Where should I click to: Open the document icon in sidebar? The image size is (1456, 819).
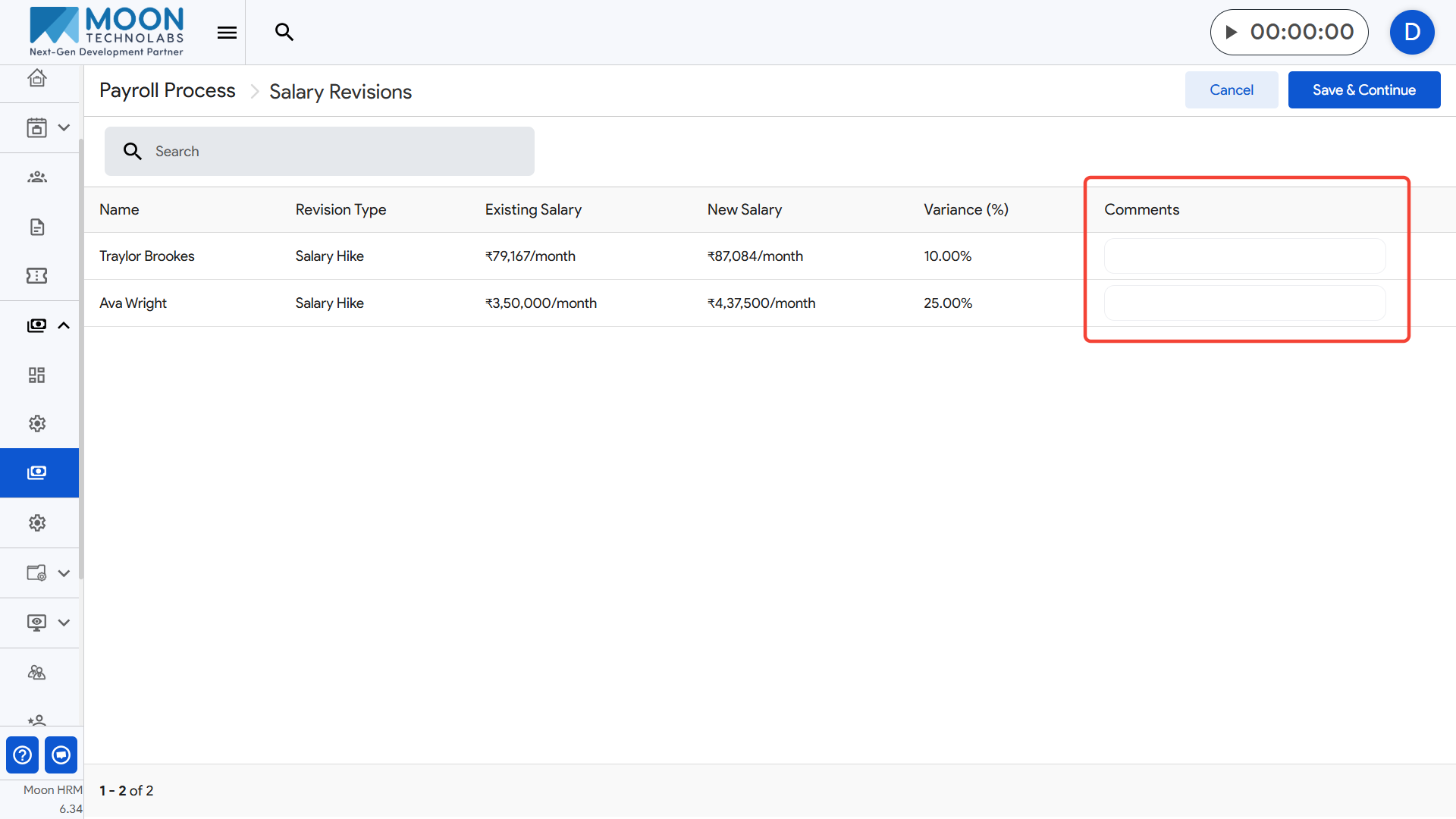[x=36, y=227]
